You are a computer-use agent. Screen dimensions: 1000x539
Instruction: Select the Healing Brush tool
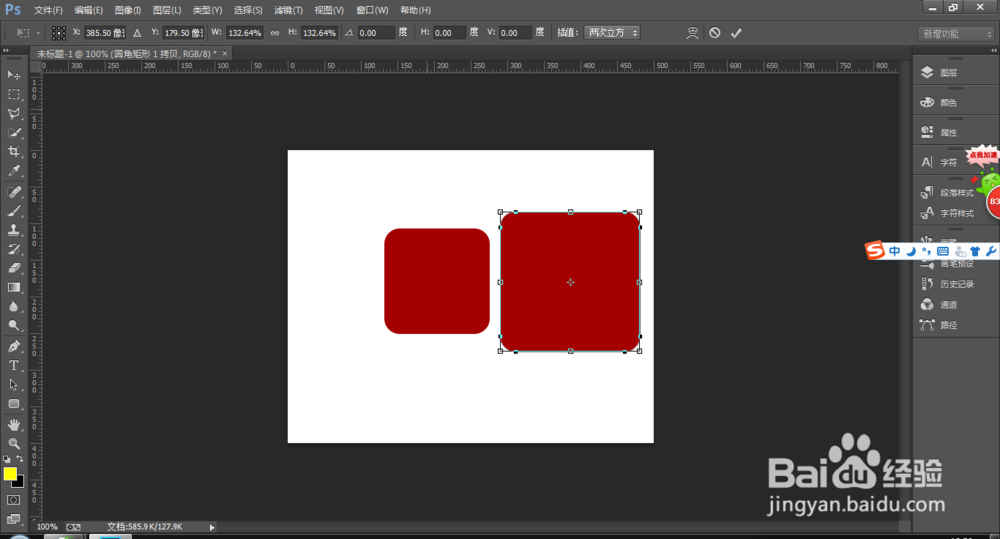coord(13,192)
